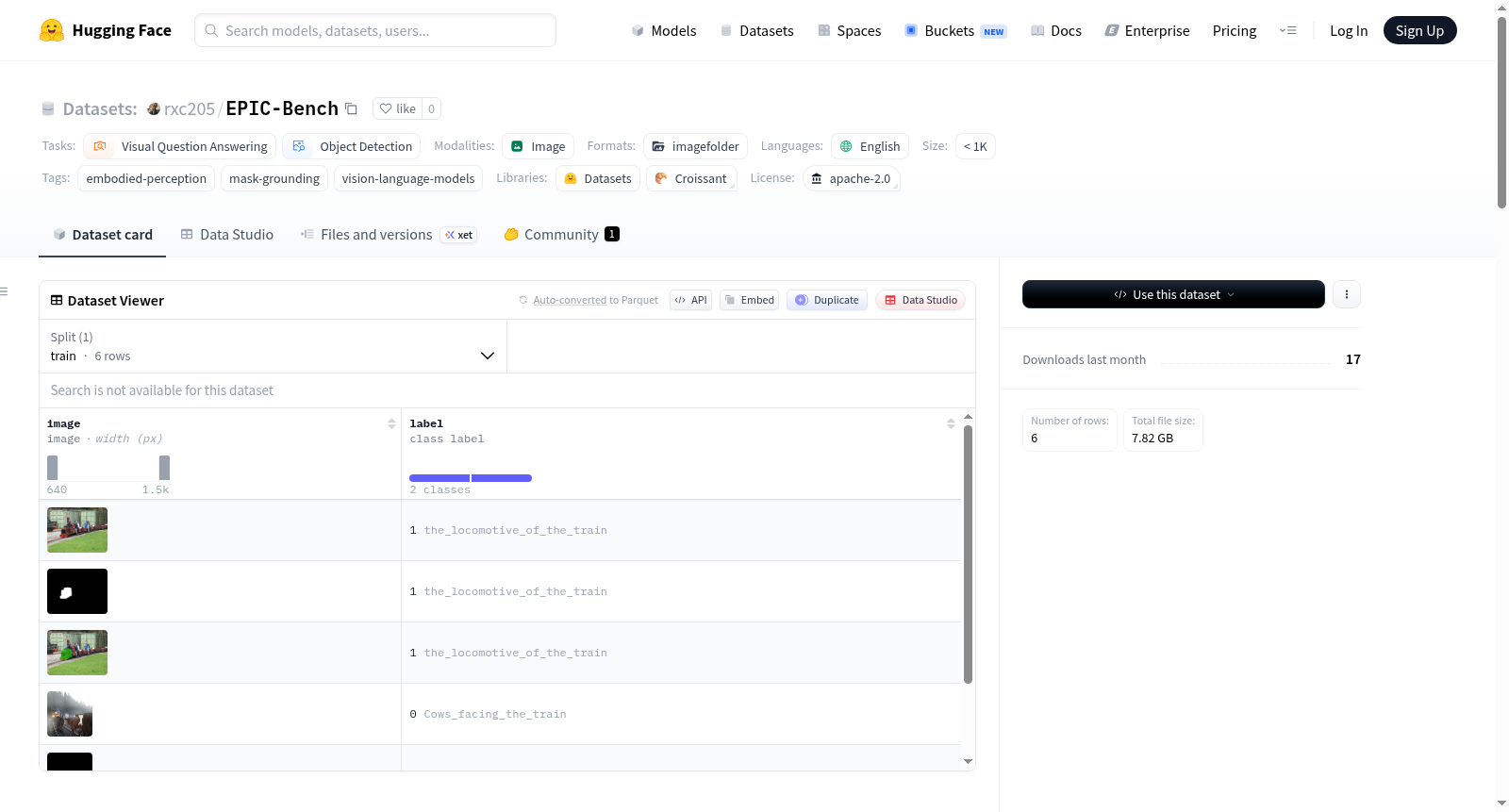The width and height of the screenshot is (1509, 812).
Task: Select the Image modality tag
Action: click(539, 146)
